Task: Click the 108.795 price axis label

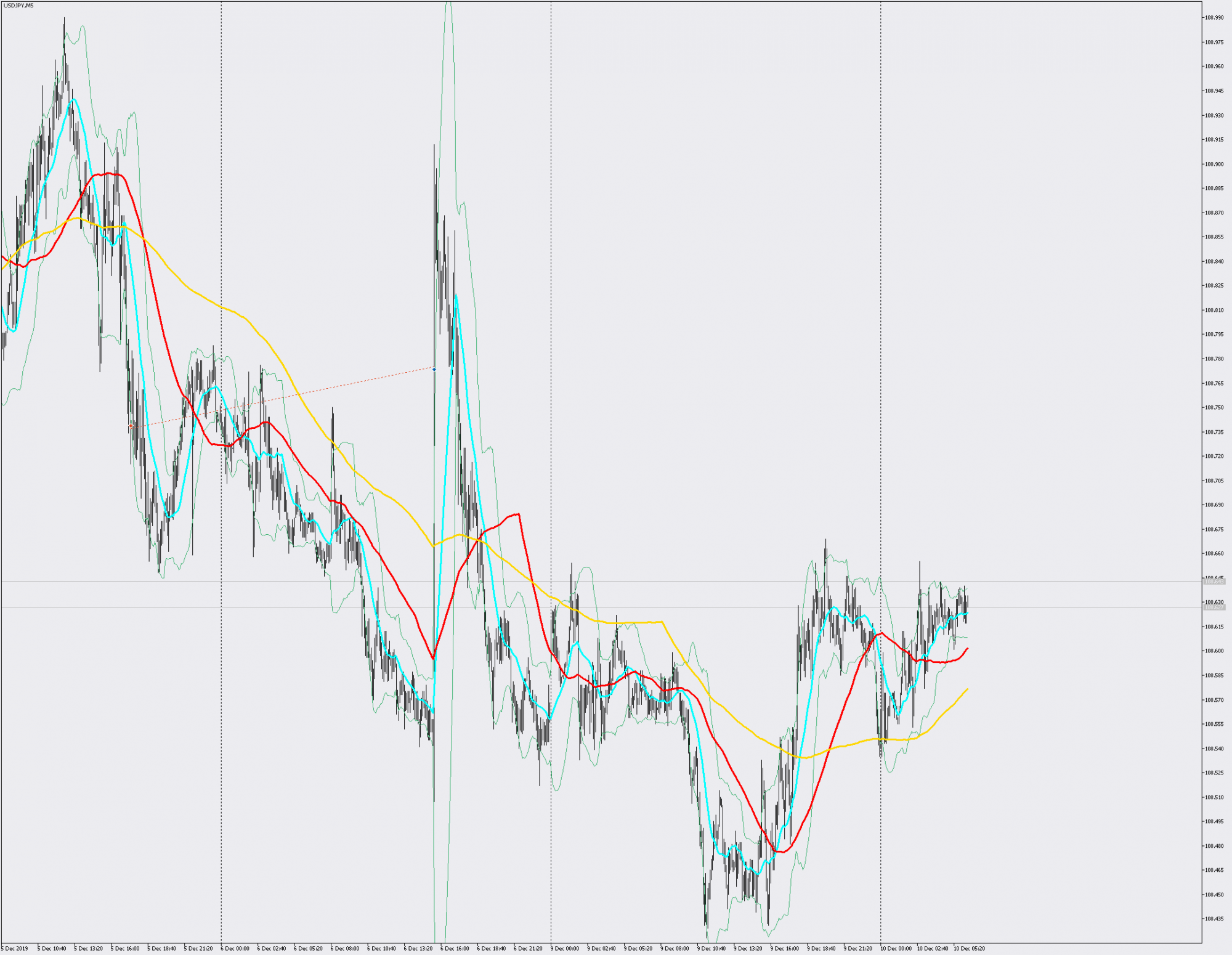Action: coord(1214,335)
